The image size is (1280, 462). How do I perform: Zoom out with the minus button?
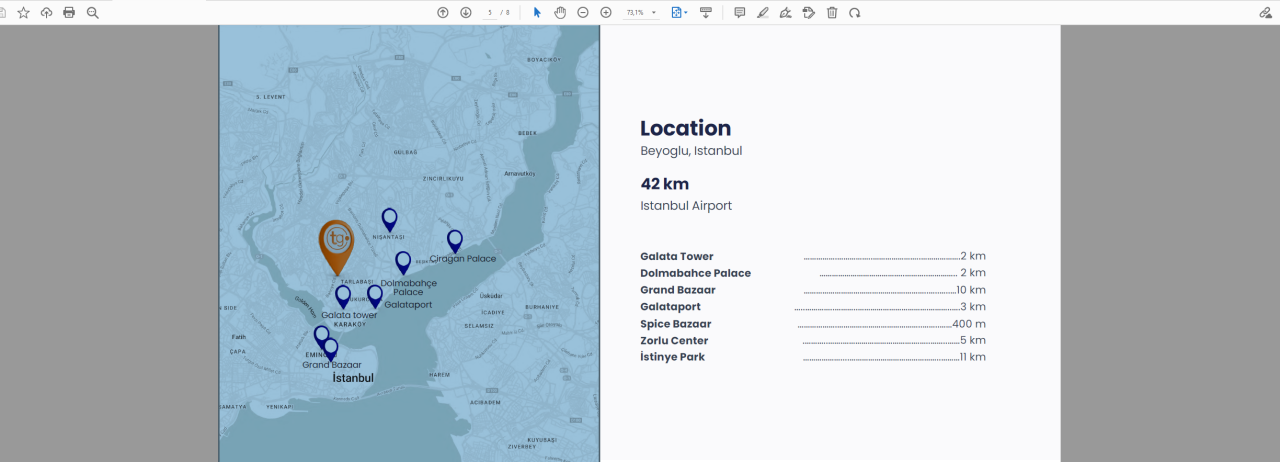[583, 12]
